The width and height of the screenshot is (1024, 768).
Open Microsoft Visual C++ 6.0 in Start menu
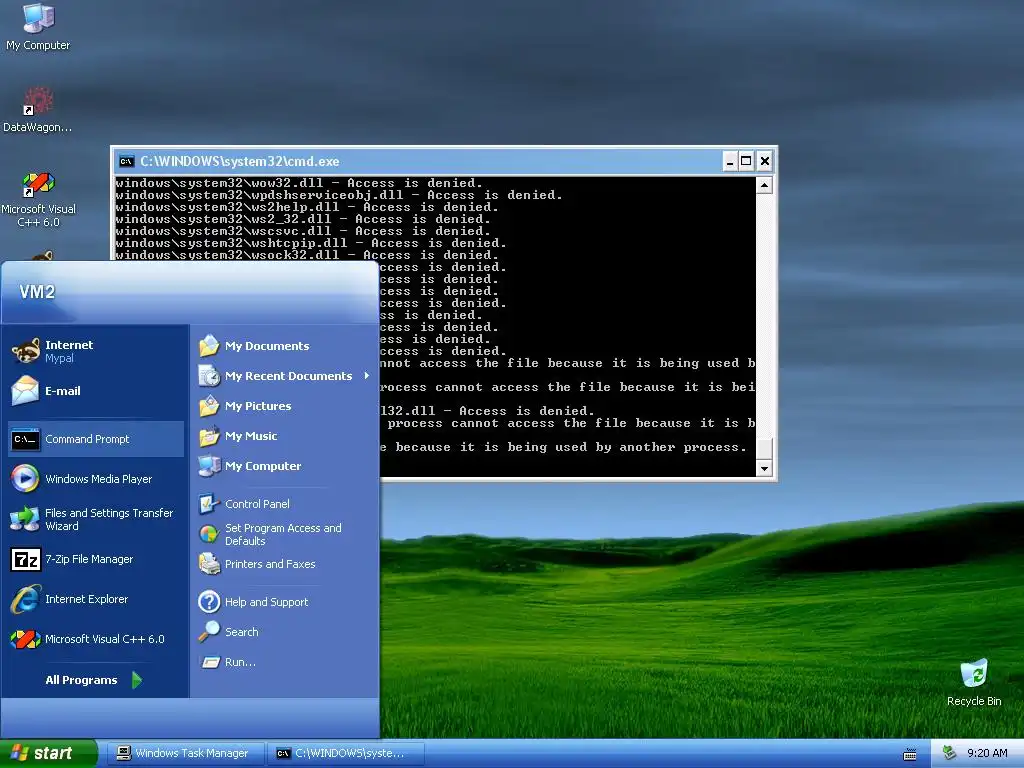pyautogui.click(x=95, y=639)
